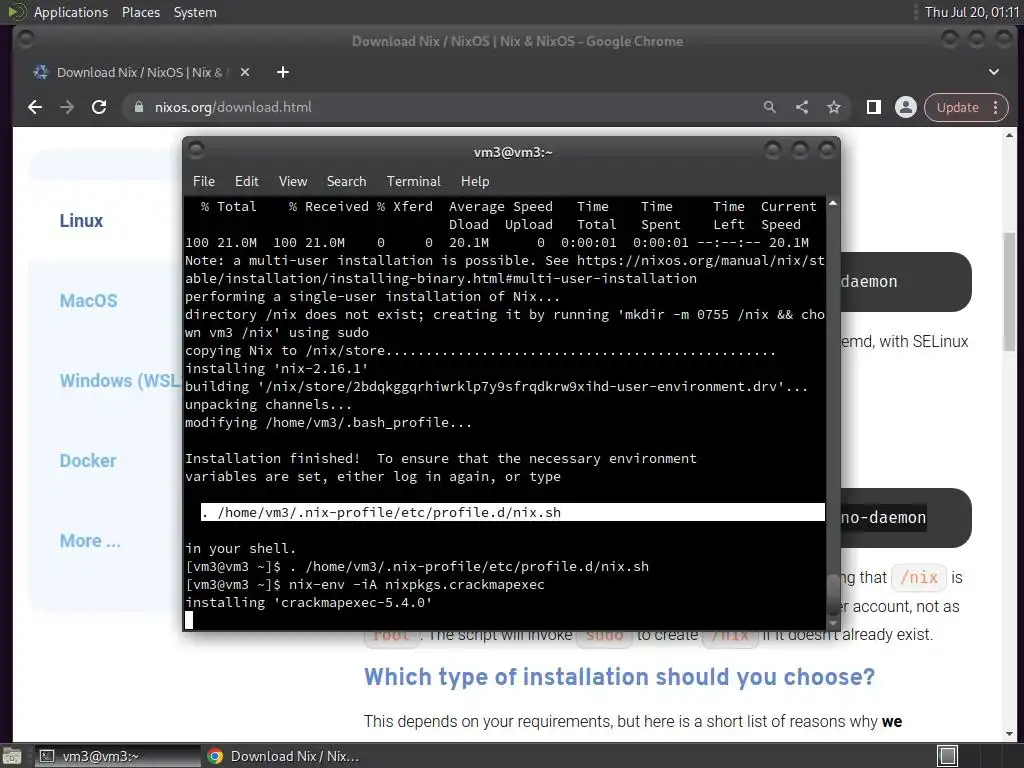Click the highlighted nix.sh profile path line

(x=513, y=512)
